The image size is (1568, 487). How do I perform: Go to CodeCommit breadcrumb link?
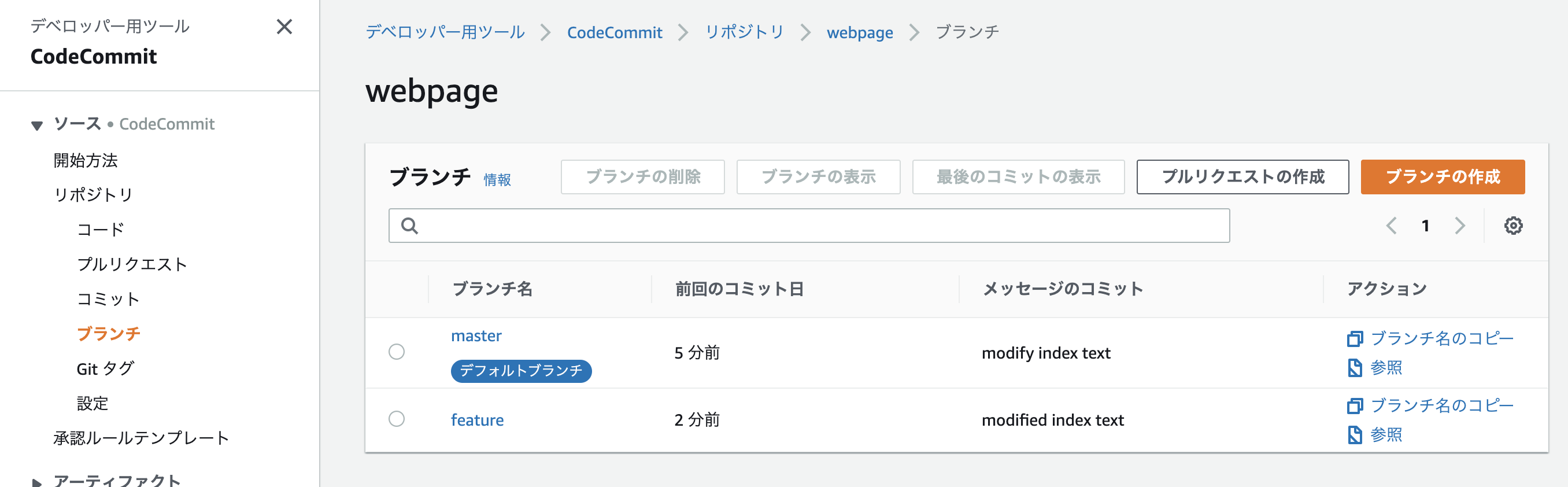tap(614, 32)
